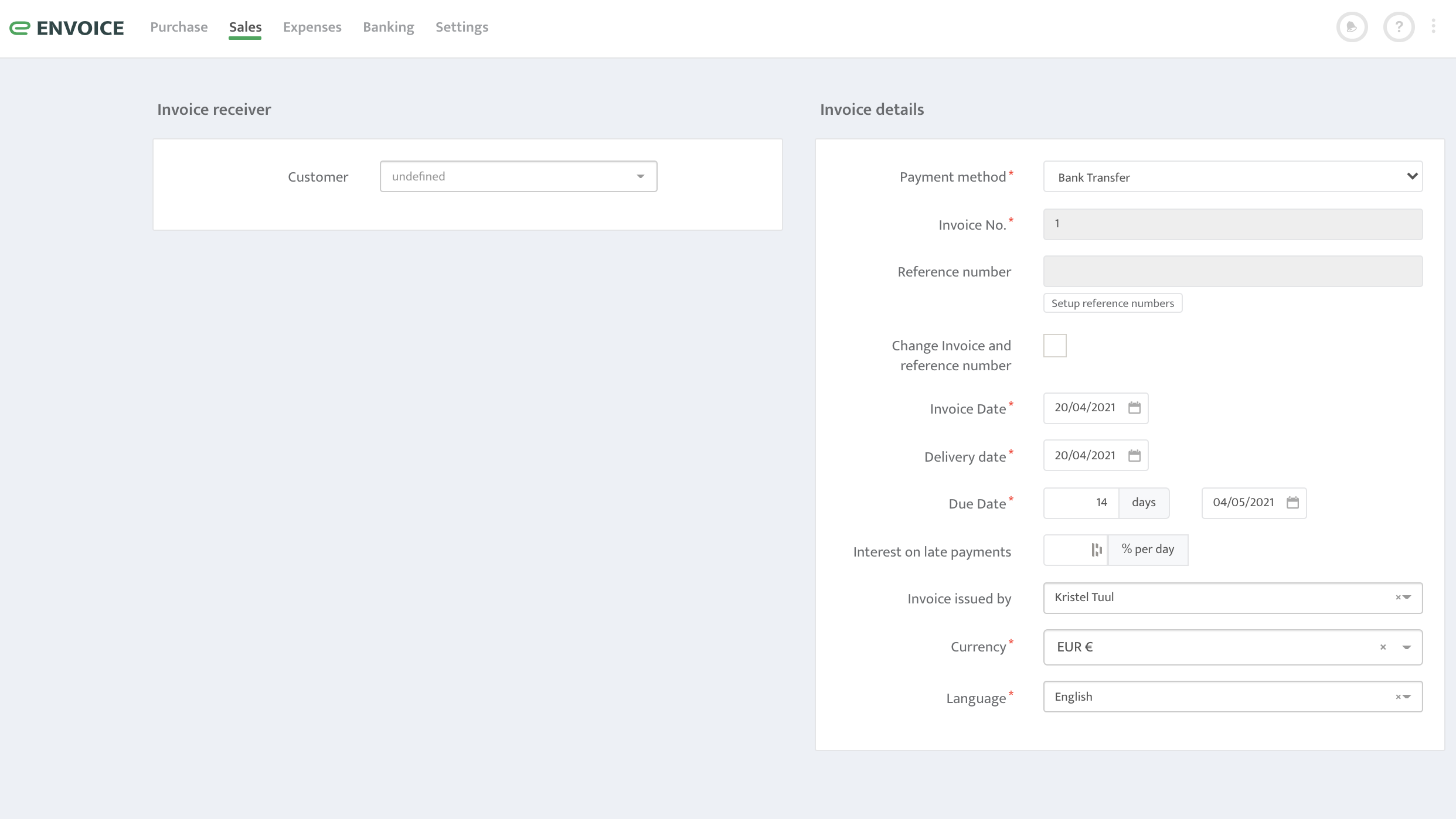Click the help question mark icon
The height and width of the screenshot is (819, 1456).
tap(1399, 27)
